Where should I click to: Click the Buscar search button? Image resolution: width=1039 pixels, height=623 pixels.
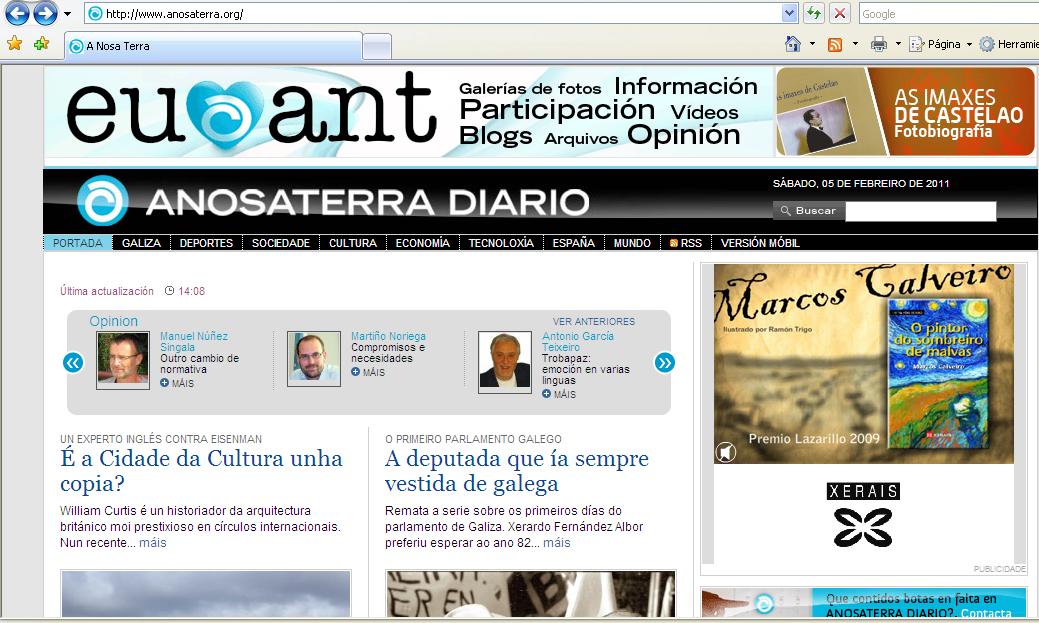808,211
